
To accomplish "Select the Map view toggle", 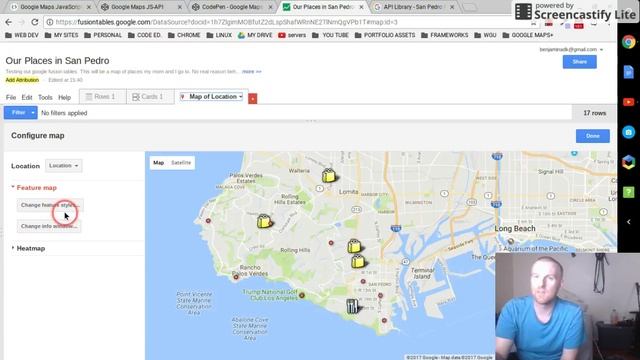I will [158, 162].
